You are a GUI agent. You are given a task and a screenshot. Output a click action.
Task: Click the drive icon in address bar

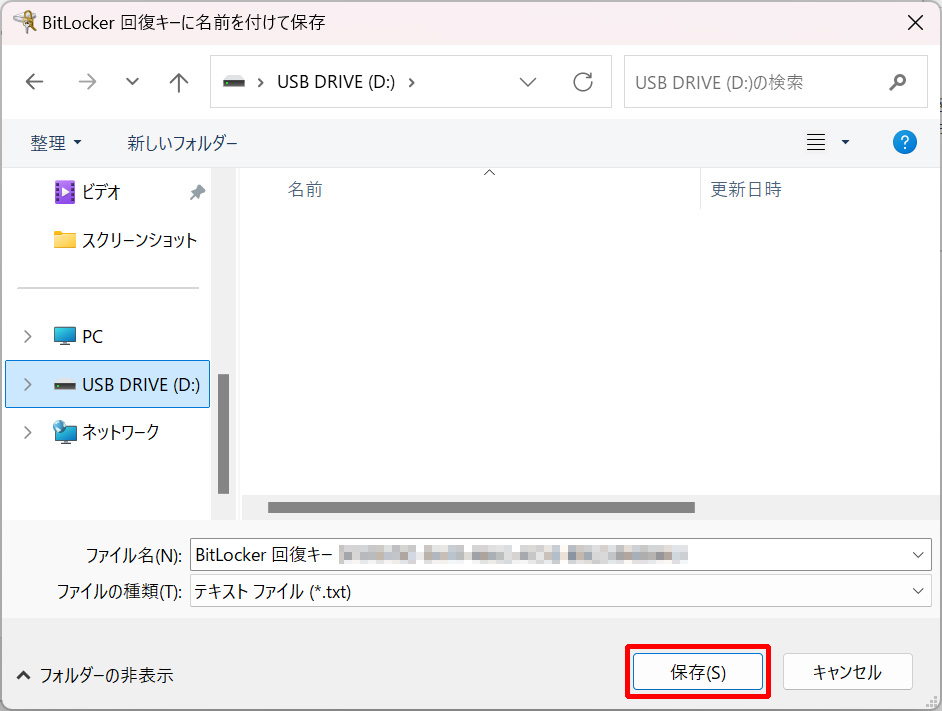pos(234,82)
